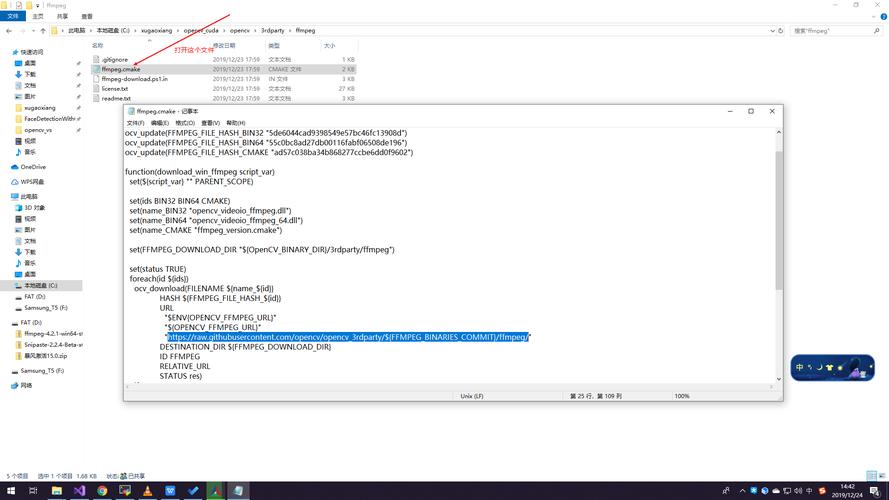Open the 编辑(E) menu in Notepad
Viewport: 889px width, 500px height.
point(160,123)
